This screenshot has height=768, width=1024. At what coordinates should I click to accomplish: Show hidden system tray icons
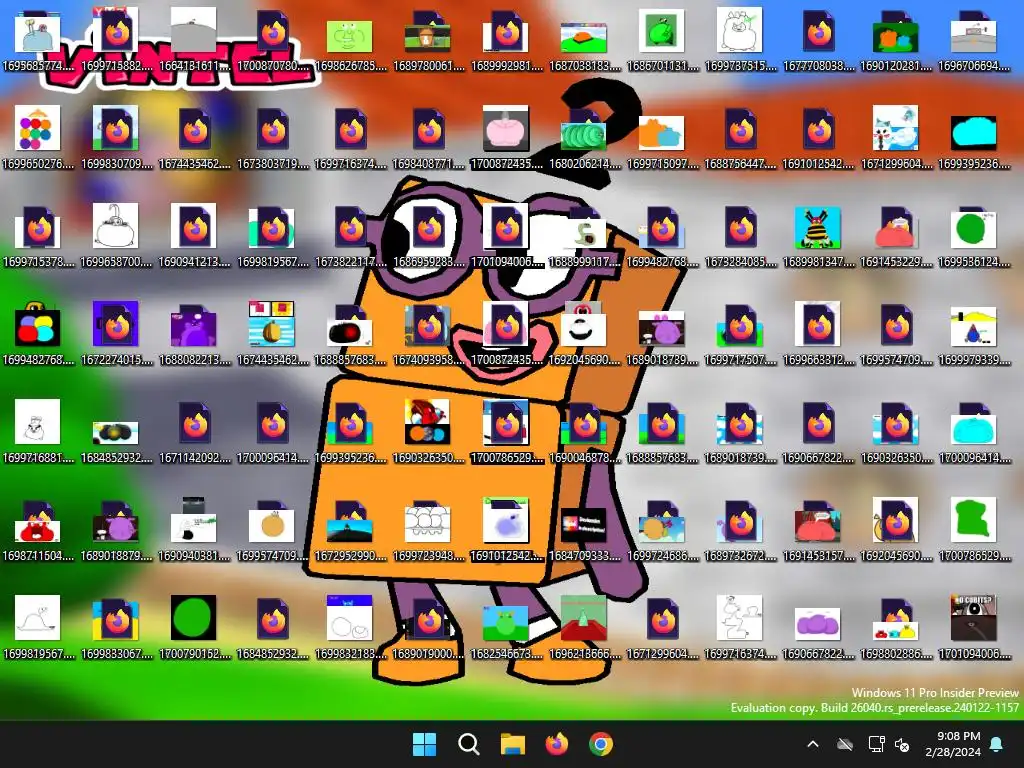(813, 744)
